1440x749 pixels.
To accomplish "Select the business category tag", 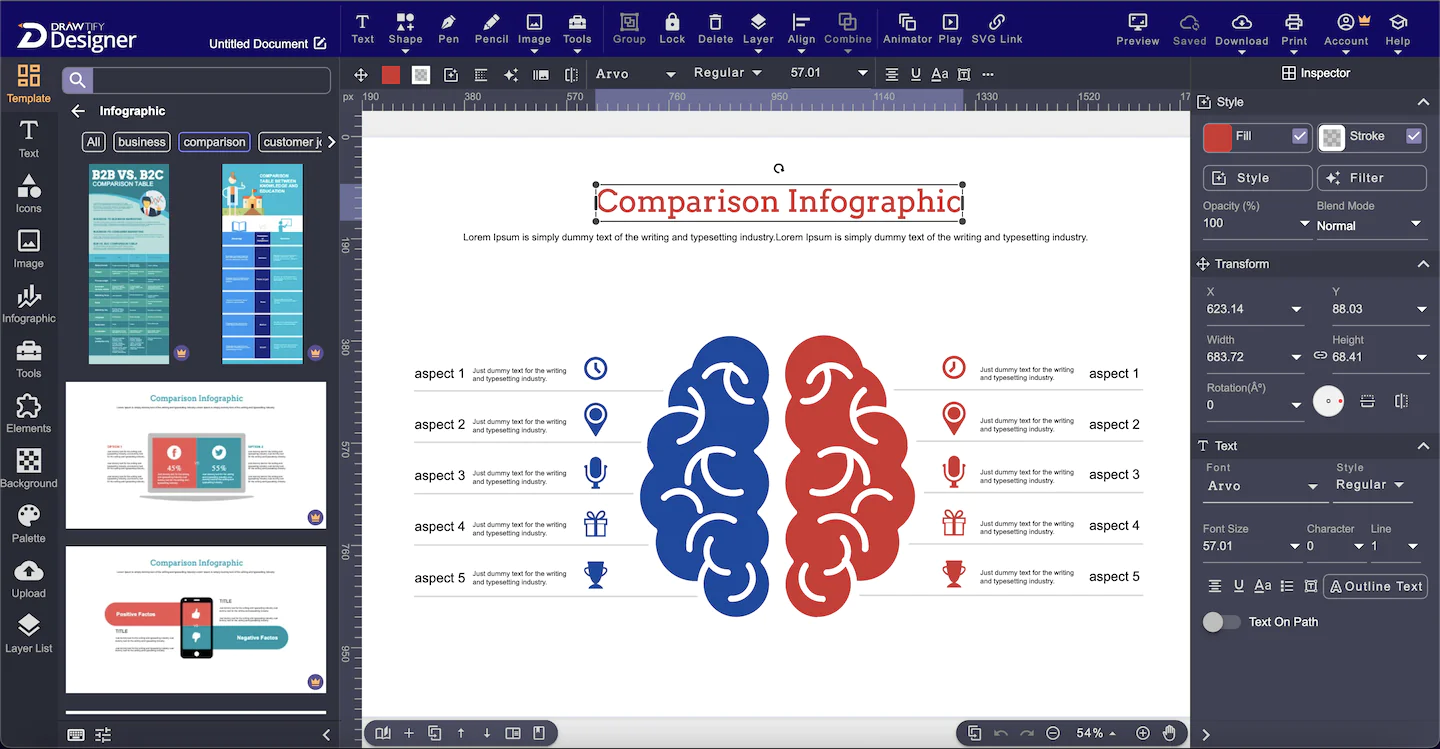I will pos(141,142).
